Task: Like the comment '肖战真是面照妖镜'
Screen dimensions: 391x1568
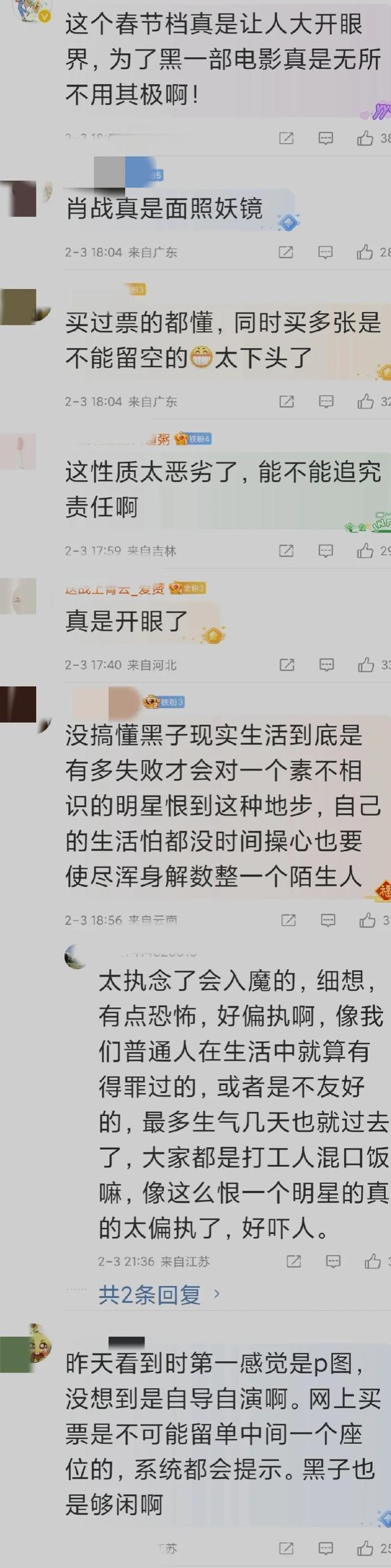Action: (365, 252)
